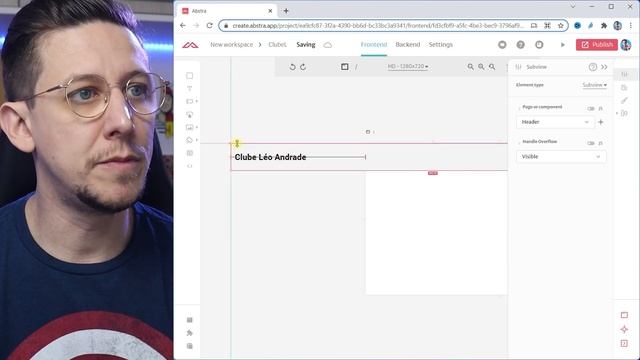Open the Visible overflow dropdown

(x=561, y=157)
